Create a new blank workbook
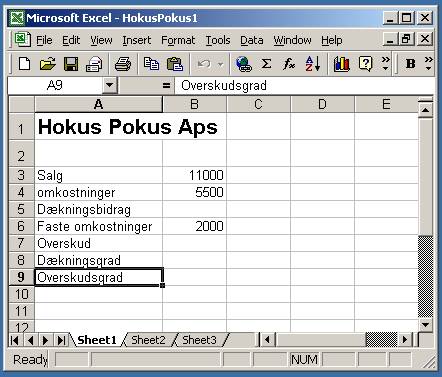 [x=24, y=63]
